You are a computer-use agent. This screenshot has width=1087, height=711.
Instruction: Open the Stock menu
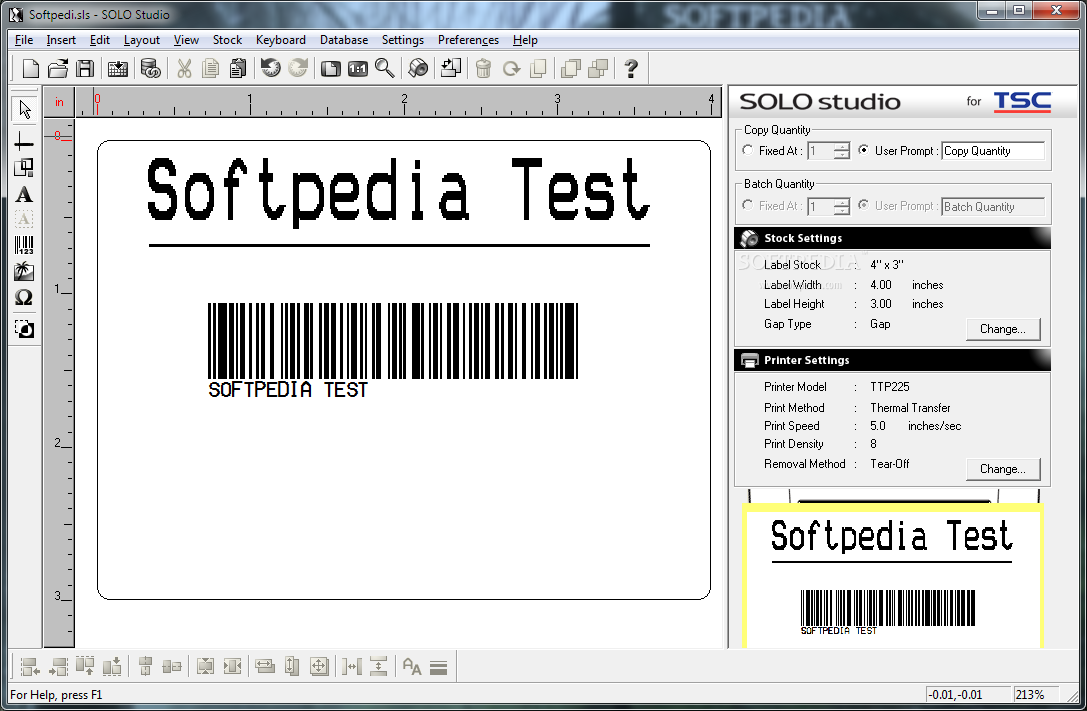click(227, 40)
